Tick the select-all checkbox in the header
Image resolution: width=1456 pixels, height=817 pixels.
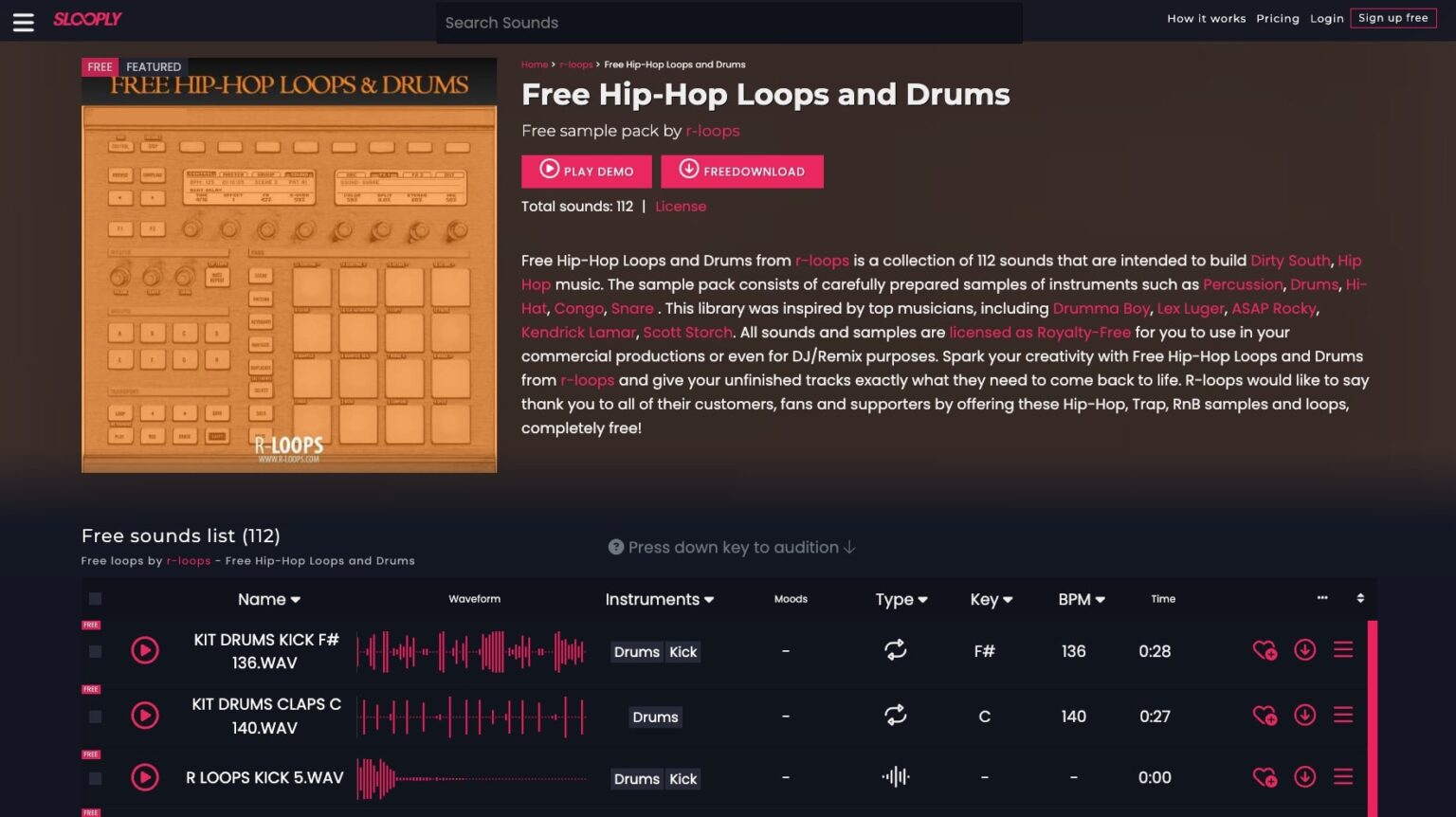pos(95,598)
